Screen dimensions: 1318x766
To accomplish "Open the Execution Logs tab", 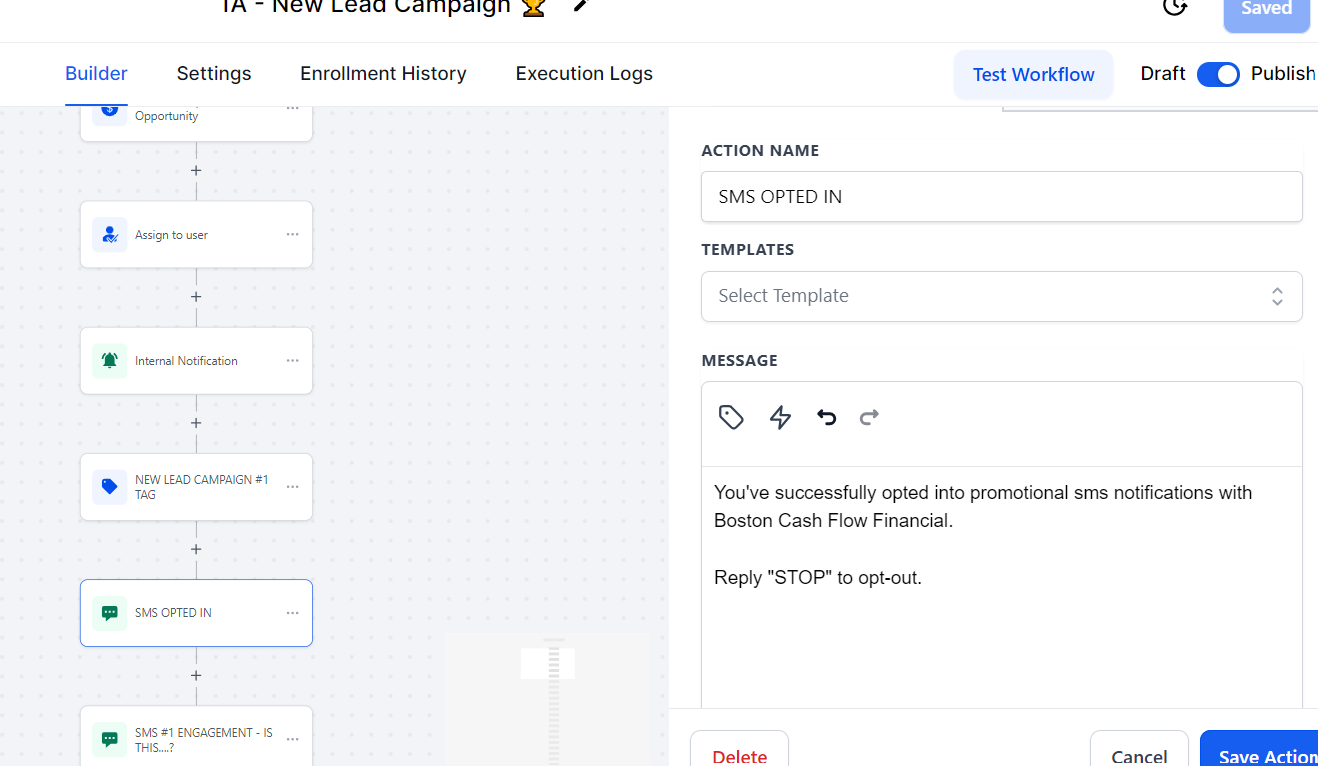I will [584, 74].
